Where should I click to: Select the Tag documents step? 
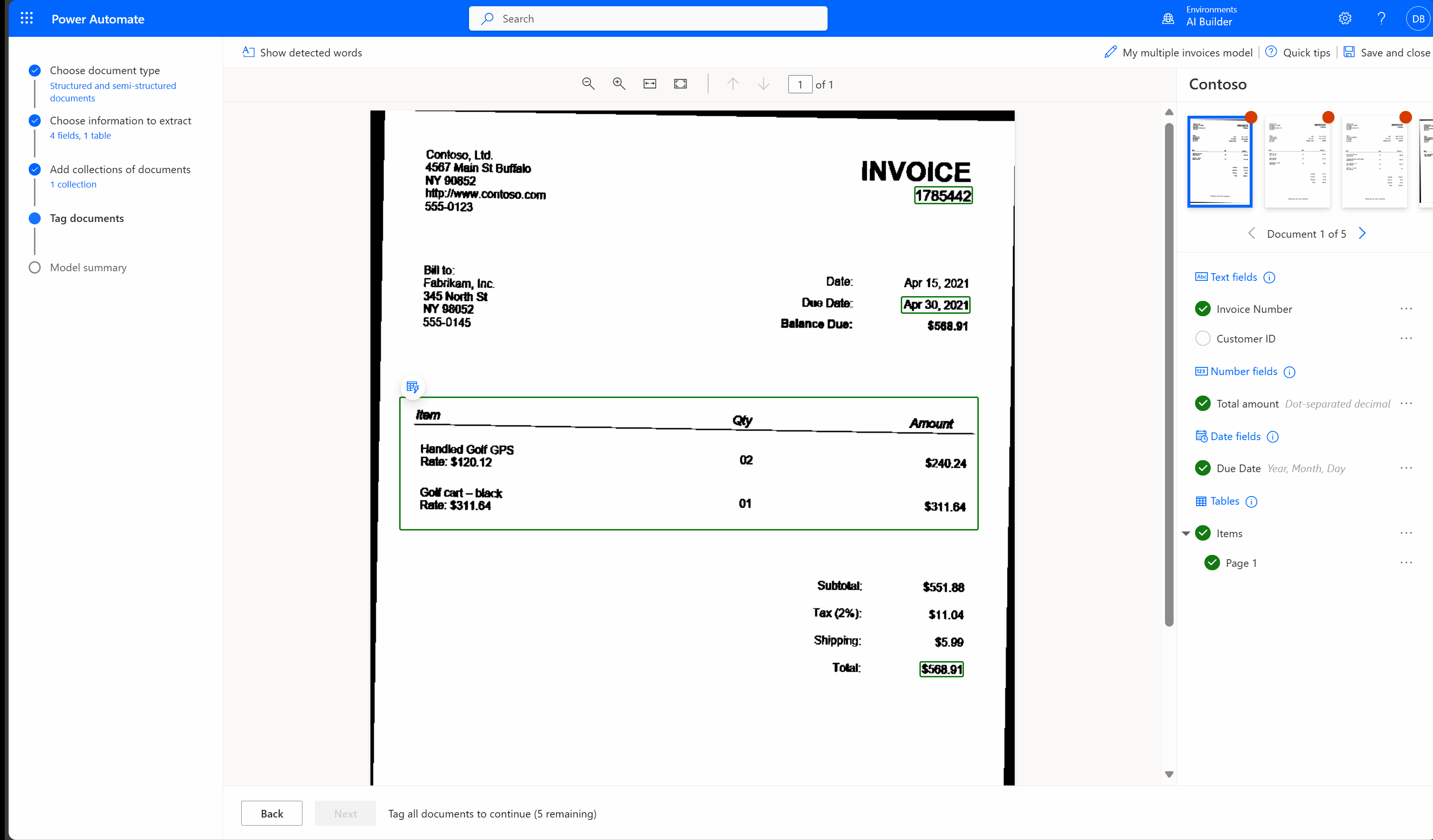pos(87,217)
